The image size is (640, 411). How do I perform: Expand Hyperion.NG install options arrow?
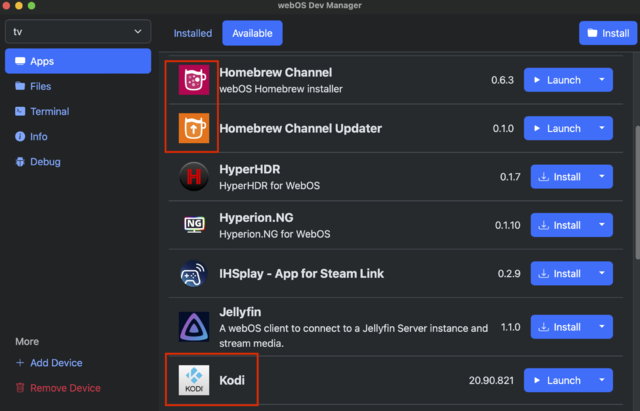[602, 225]
